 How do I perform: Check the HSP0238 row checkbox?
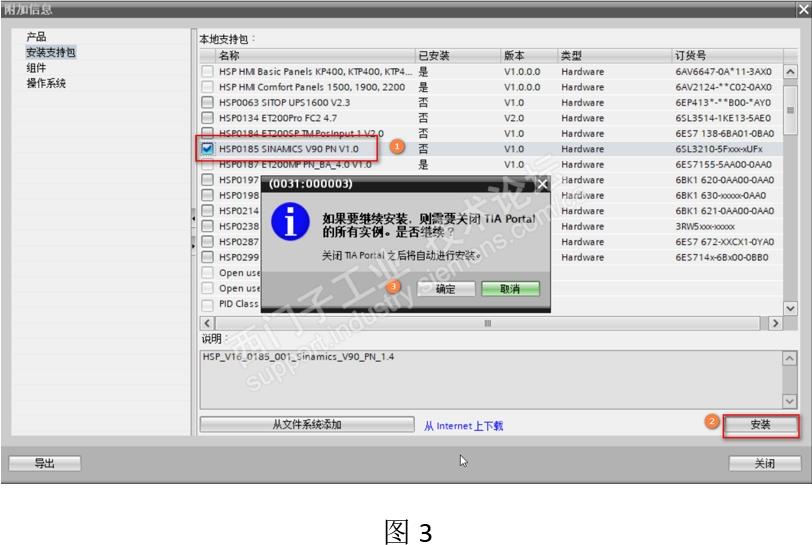208,226
